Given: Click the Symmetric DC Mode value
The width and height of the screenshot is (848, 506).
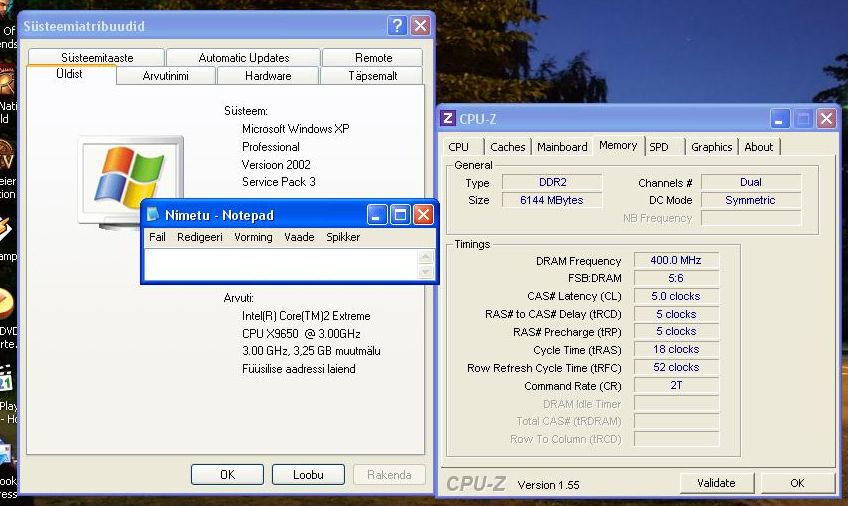Looking at the screenshot, I should (x=751, y=200).
